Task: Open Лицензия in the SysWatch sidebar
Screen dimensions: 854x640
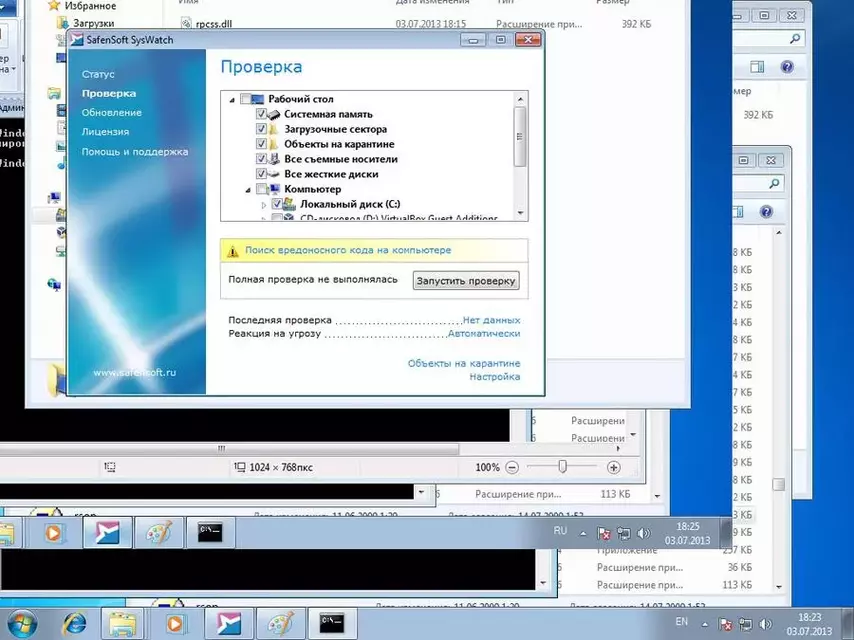Action: point(105,131)
